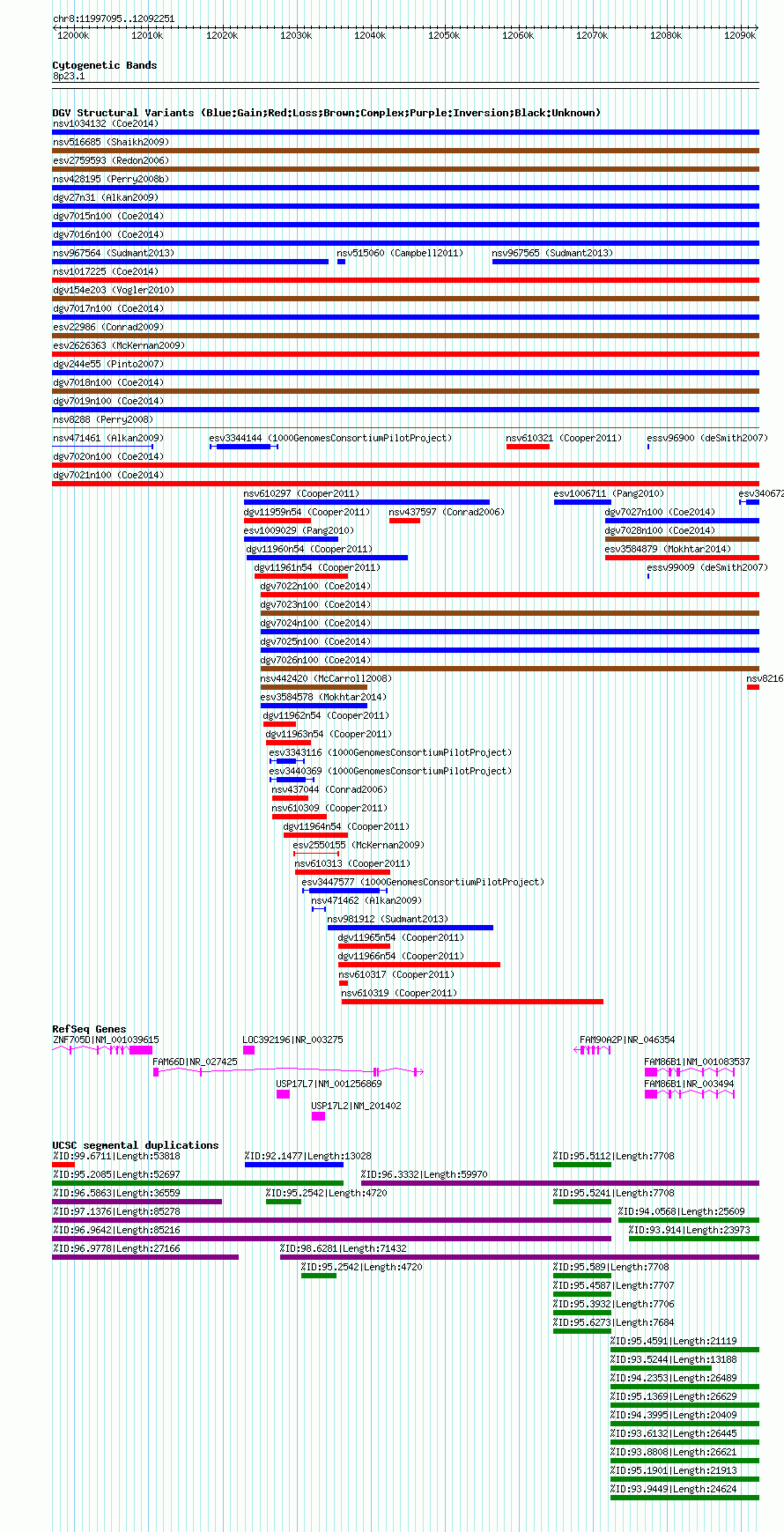Click the esv3584879 (Mokhtar2014) label
The width and height of the screenshot is (784, 1532).
click(668, 549)
